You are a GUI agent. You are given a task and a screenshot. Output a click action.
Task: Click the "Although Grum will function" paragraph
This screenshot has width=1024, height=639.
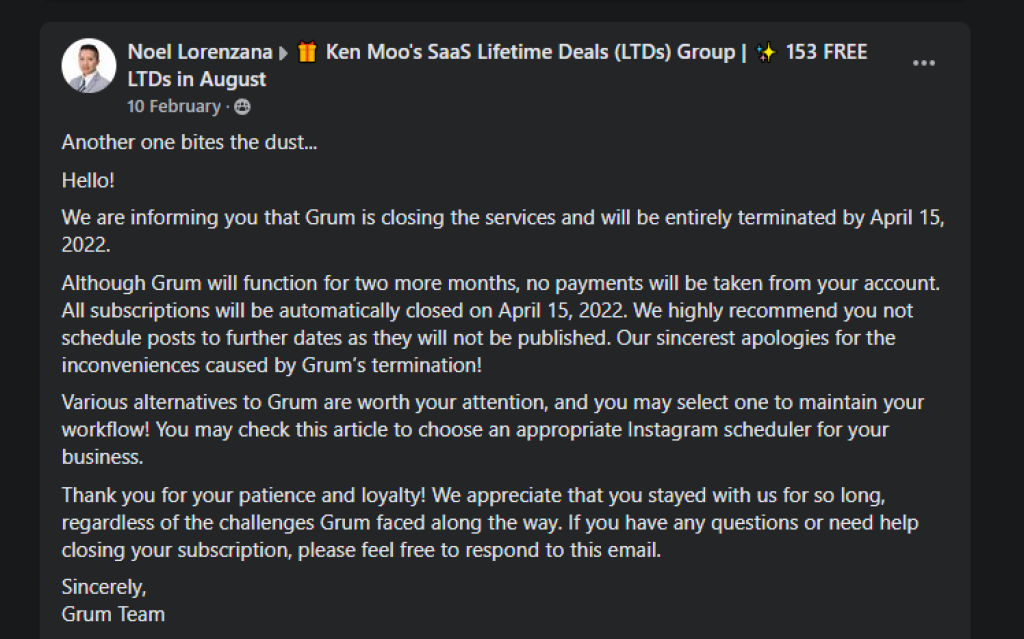coord(501,323)
